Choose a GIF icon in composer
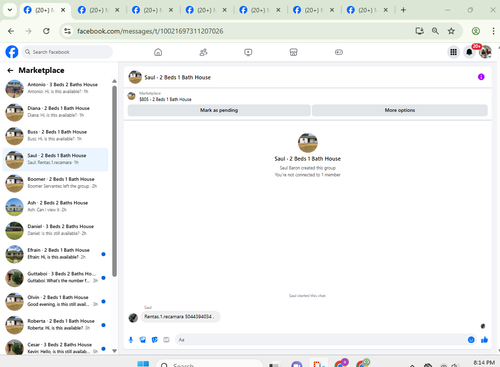500x367 pixels. coord(166,340)
